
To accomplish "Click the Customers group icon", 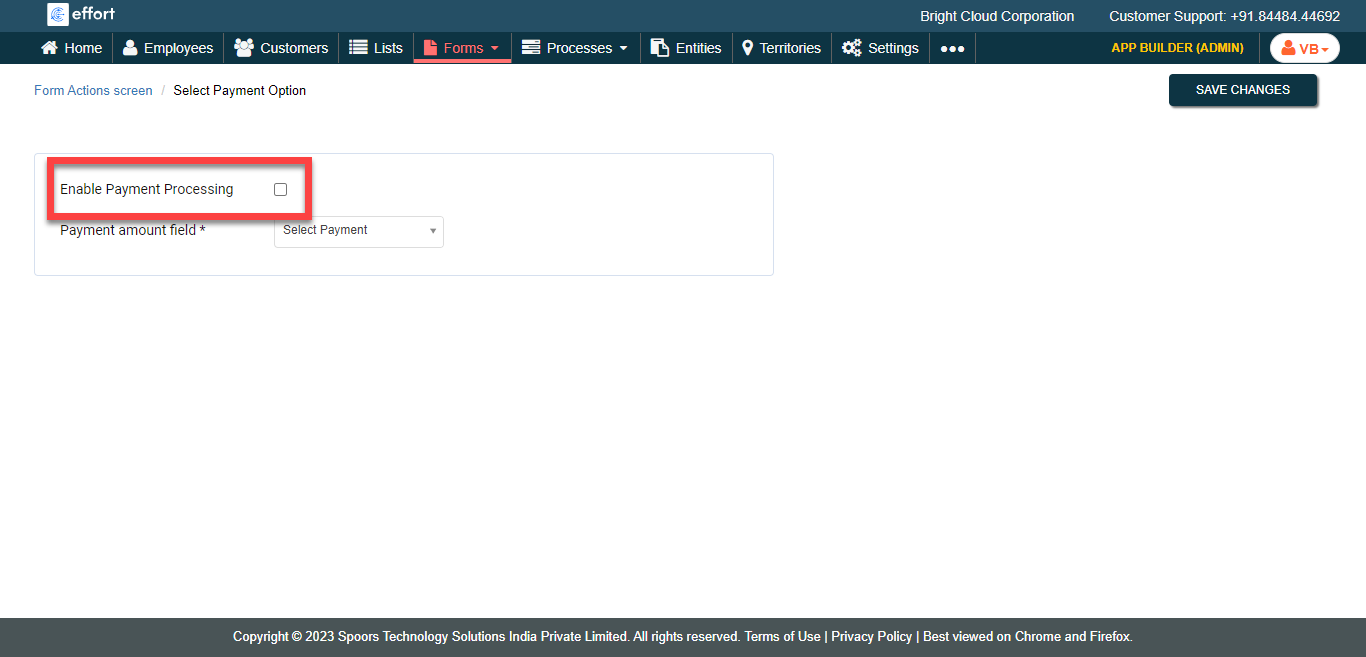I will tap(243, 48).
